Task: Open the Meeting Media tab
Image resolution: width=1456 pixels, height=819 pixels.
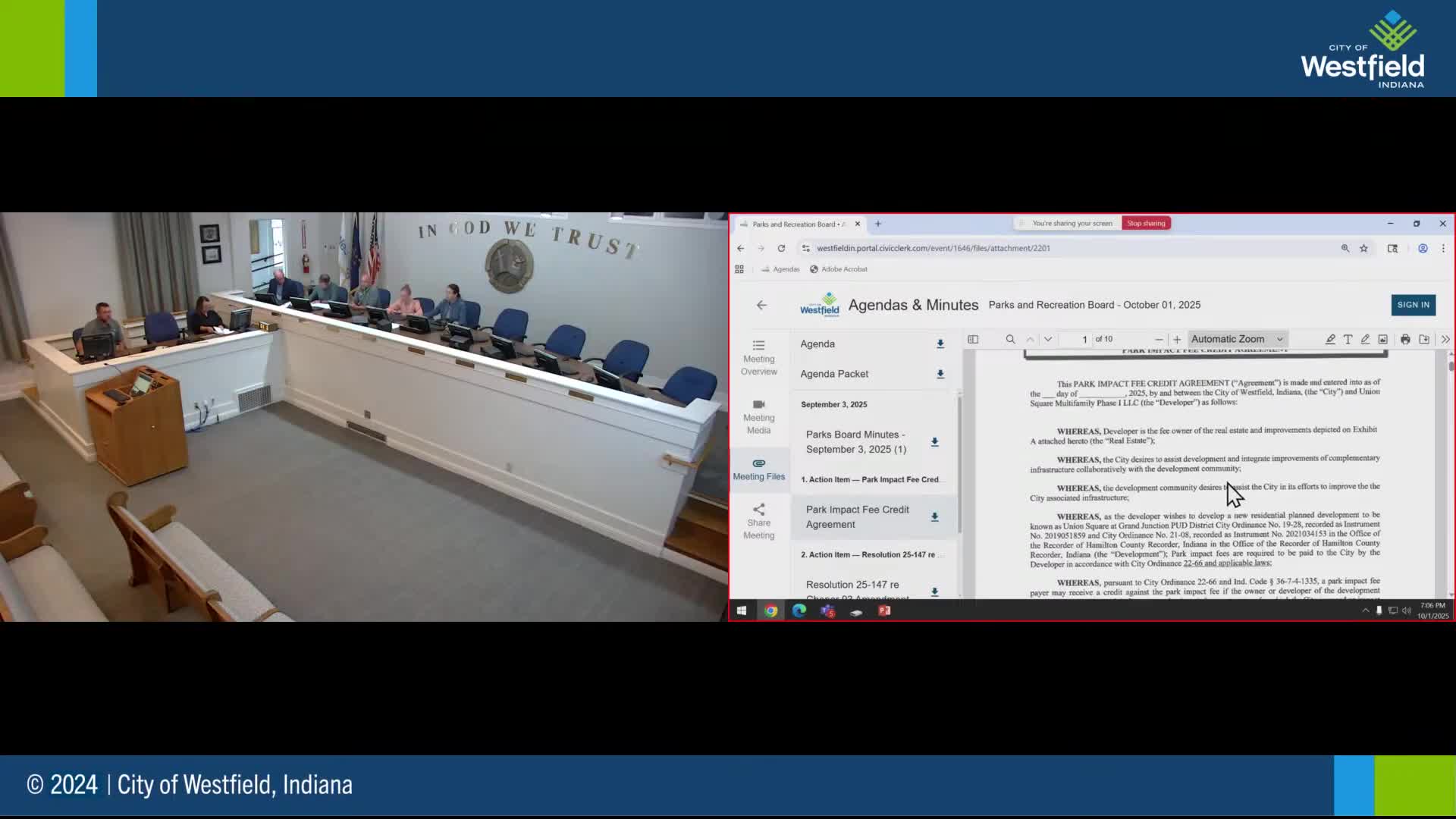Action: point(758,416)
